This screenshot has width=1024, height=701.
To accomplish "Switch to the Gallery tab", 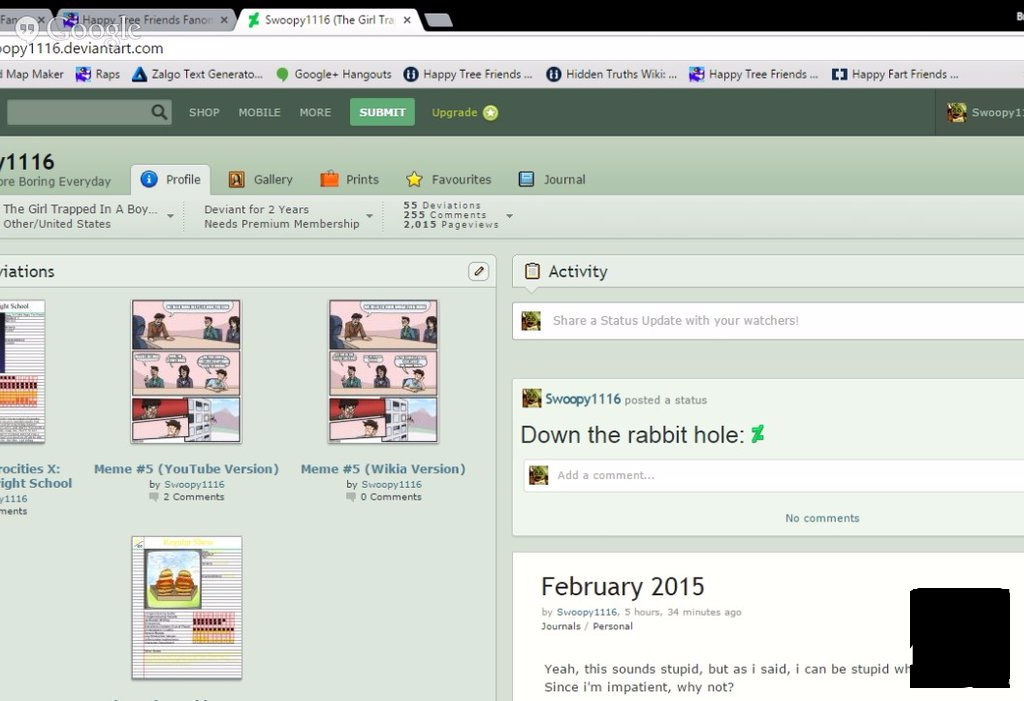I will [261, 180].
